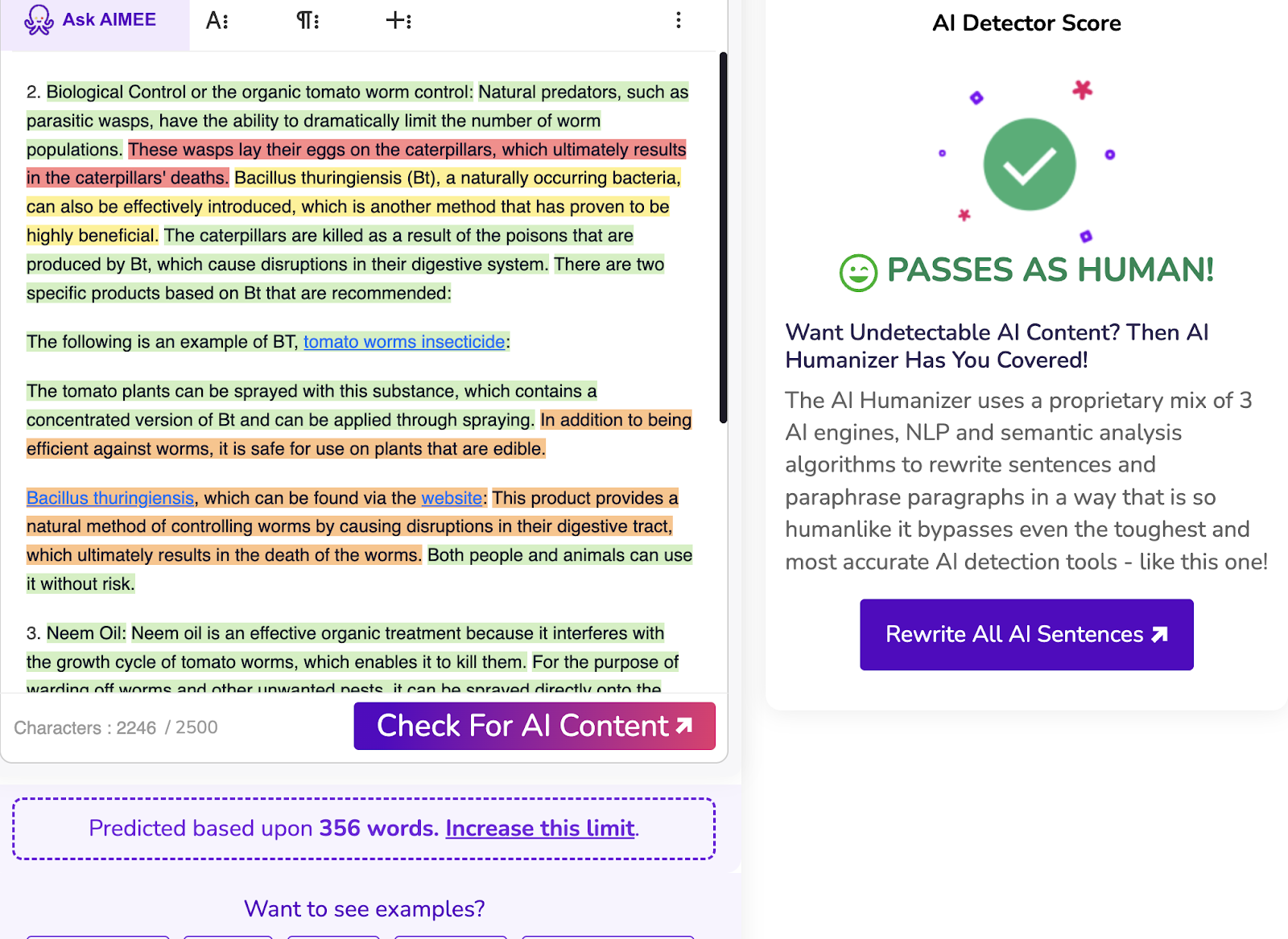Viewport: 1288px width, 939px height.
Task: Click the 'Check For AI Content' button
Action: pyautogui.click(x=535, y=726)
